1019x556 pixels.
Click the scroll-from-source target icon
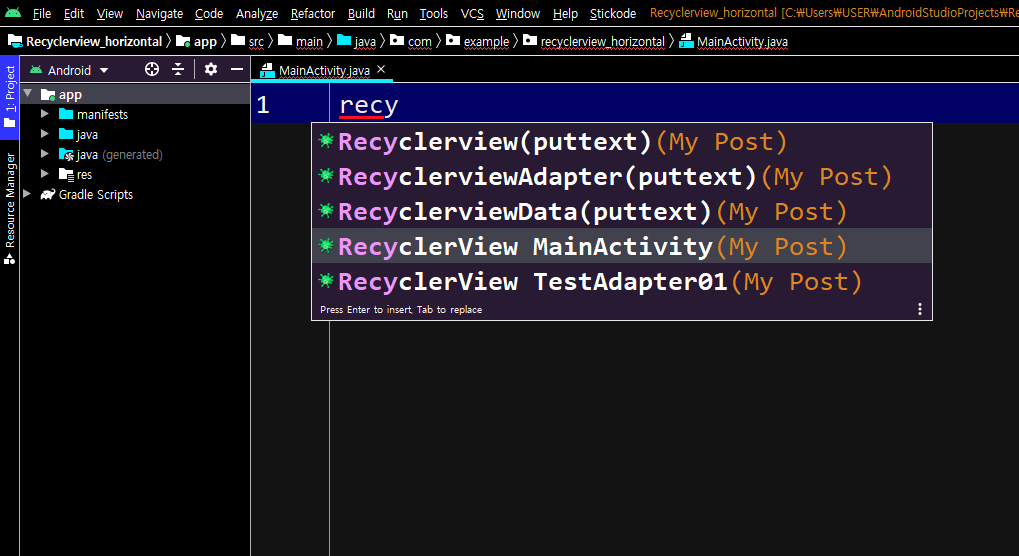click(x=152, y=70)
